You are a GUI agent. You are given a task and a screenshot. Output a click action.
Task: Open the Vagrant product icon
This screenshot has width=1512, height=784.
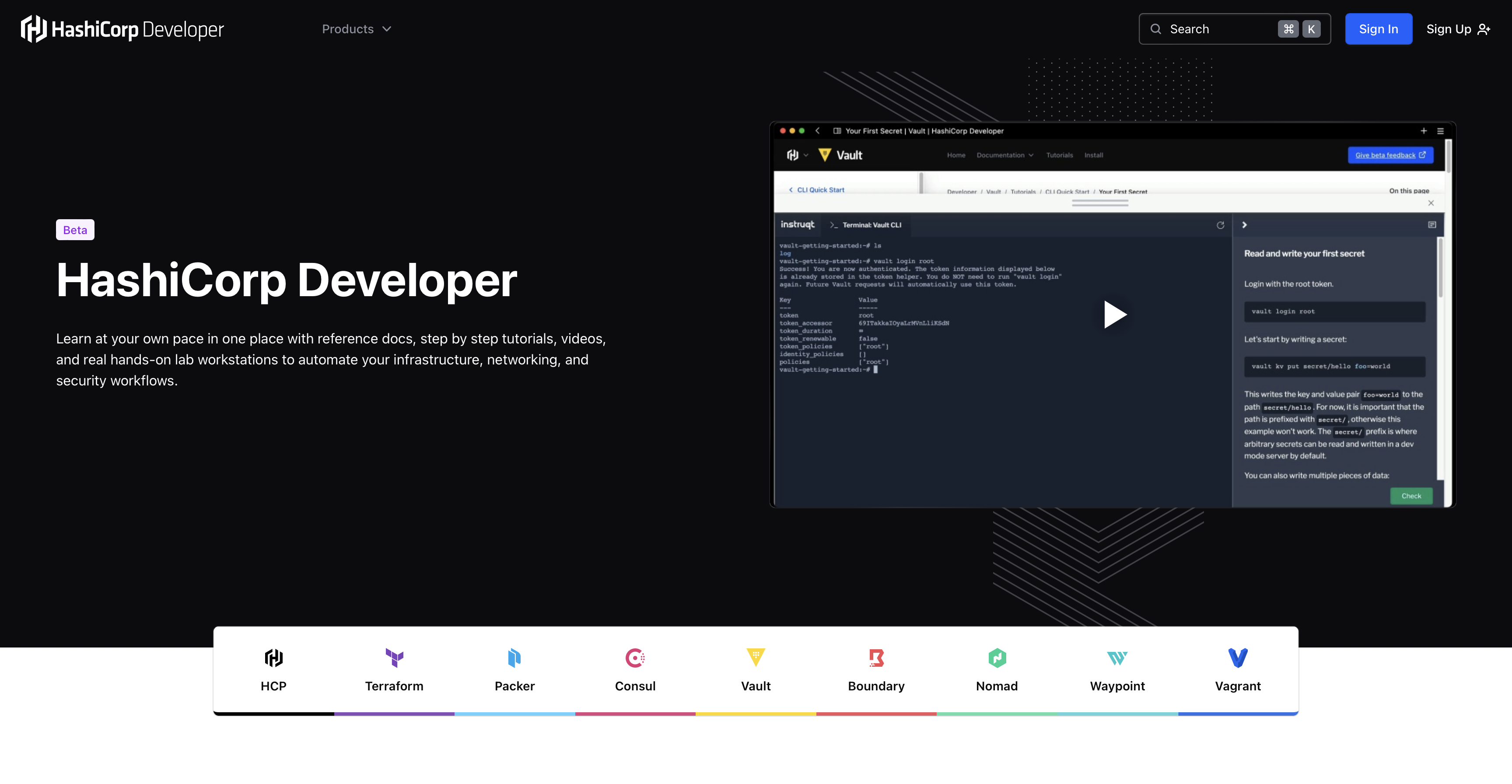[1238, 658]
